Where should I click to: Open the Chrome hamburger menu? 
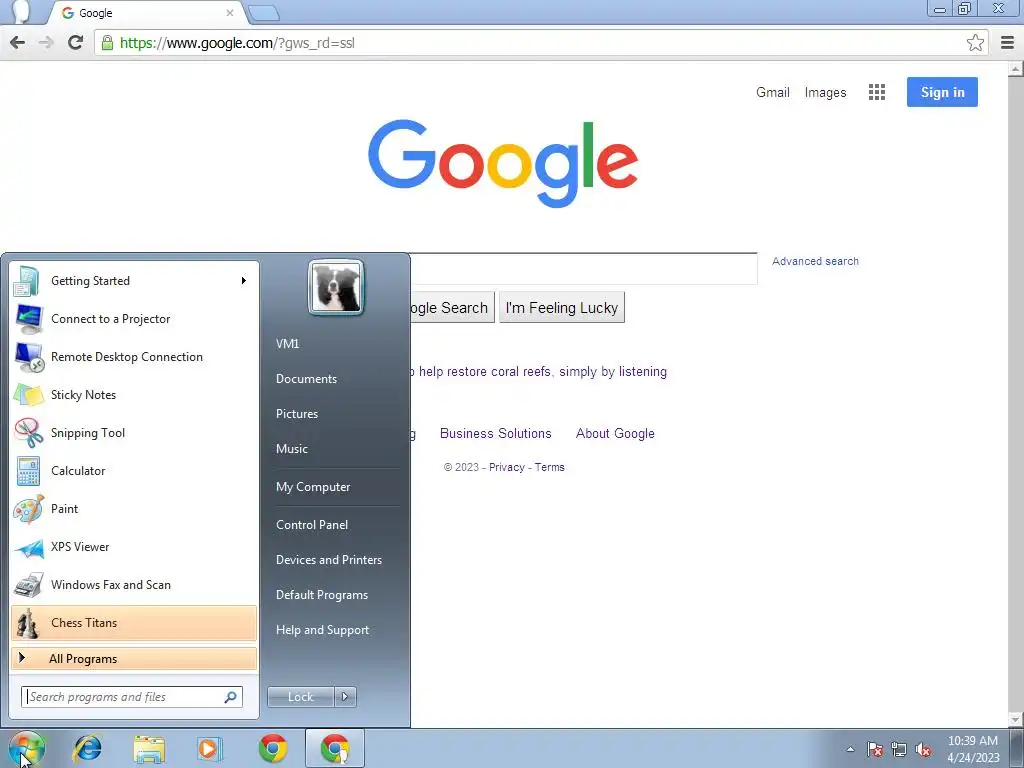1007,43
